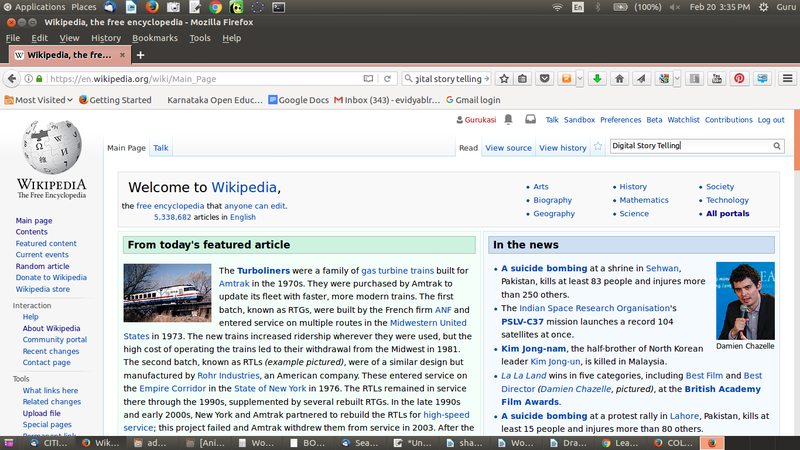
Task: Open the All portals link
Action: click(728, 213)
